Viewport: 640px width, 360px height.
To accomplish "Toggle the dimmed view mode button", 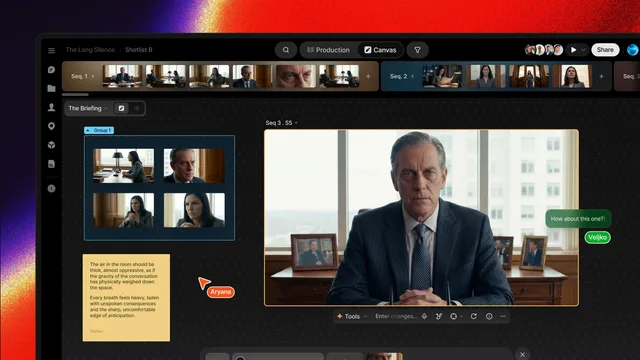I will [137, 108].
